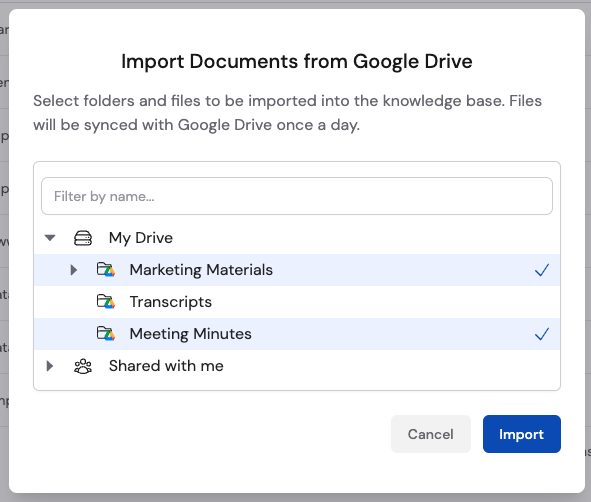This screenshot has width=591, height=502.
Task: Click the Transcripts Drive folder icon
Action: (106, 302)
